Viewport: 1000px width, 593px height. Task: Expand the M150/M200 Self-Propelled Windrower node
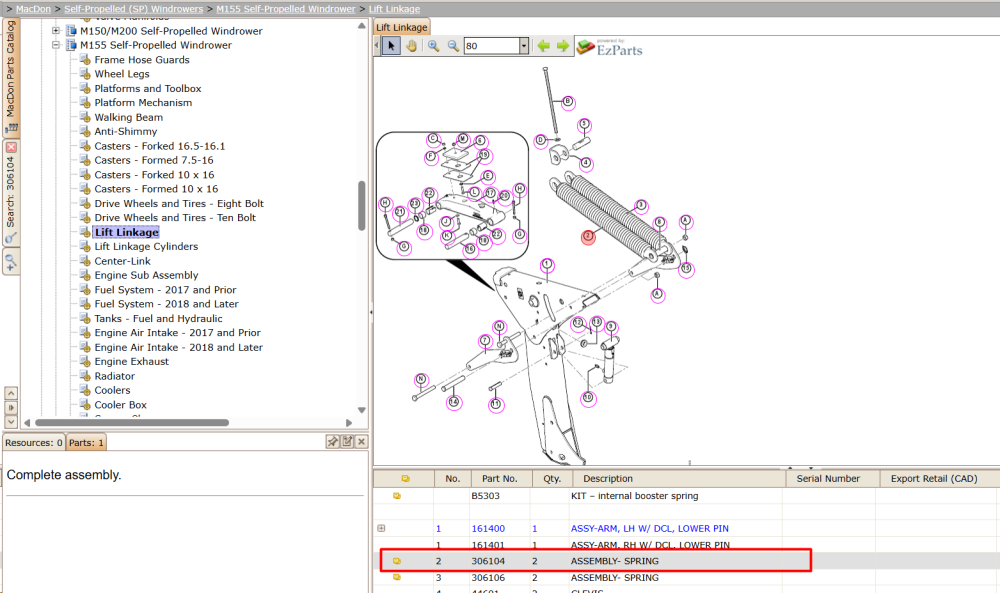(56, 31)
